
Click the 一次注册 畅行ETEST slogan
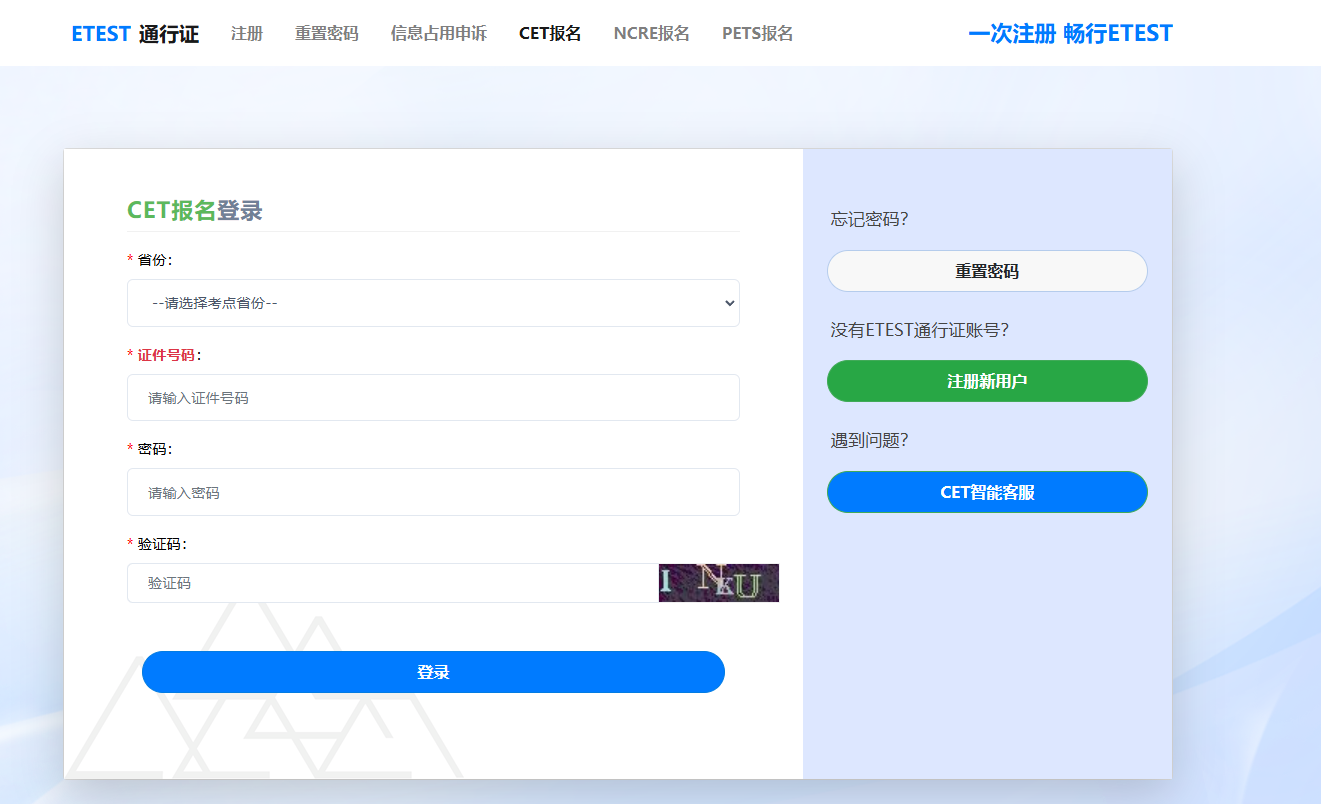[1070, 33]
